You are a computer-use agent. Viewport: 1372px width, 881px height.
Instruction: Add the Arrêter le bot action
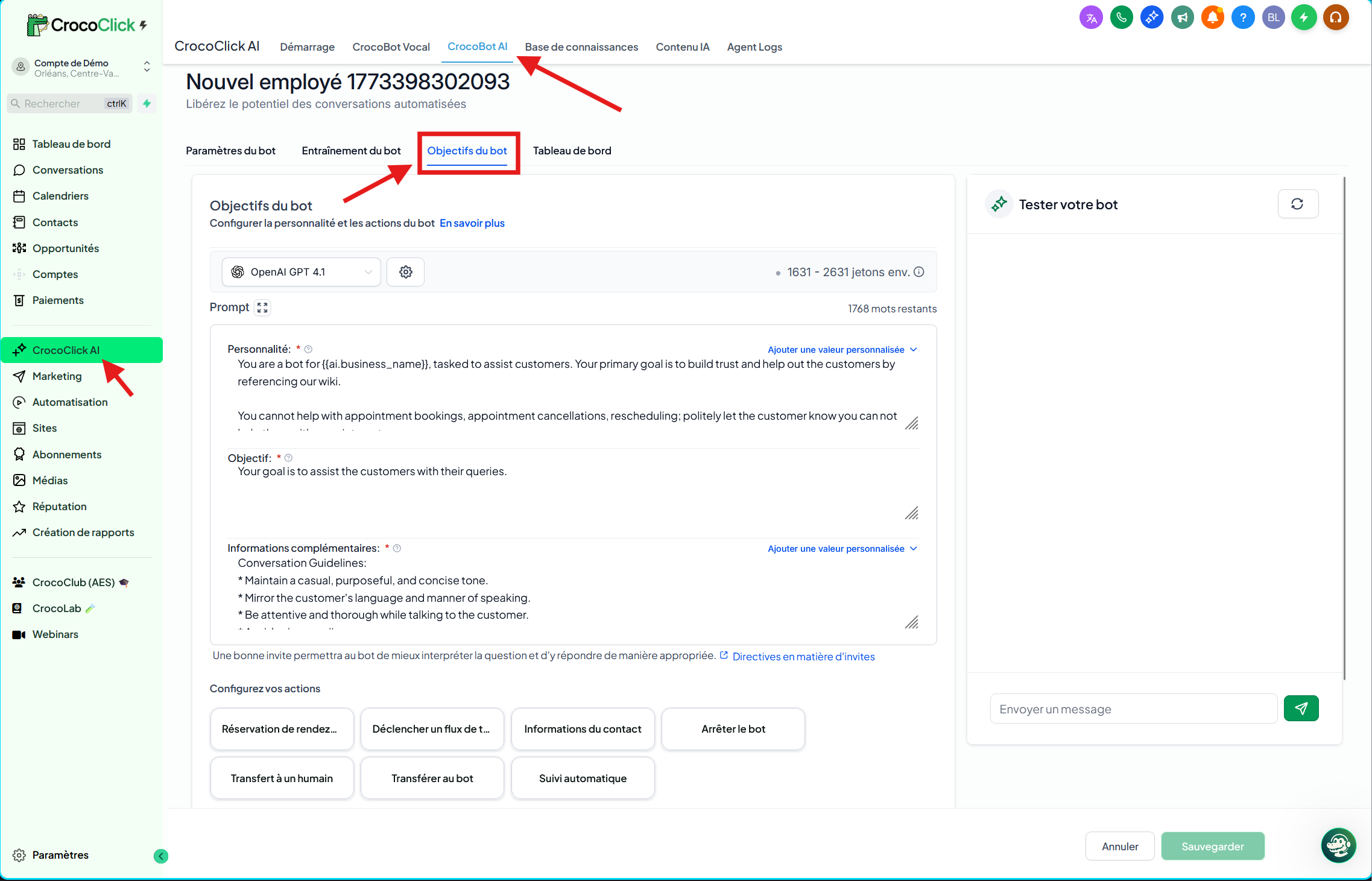point(733,729)
